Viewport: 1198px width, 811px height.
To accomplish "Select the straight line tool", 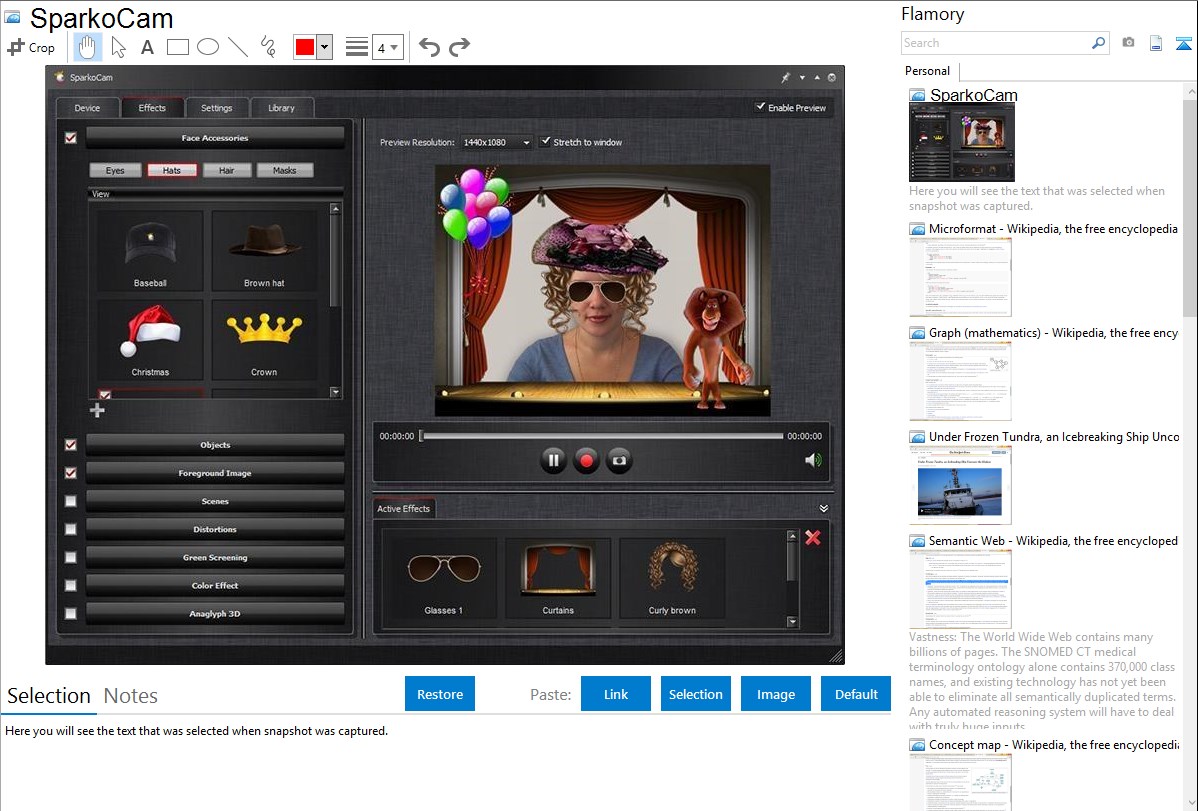I will (237, 47).
